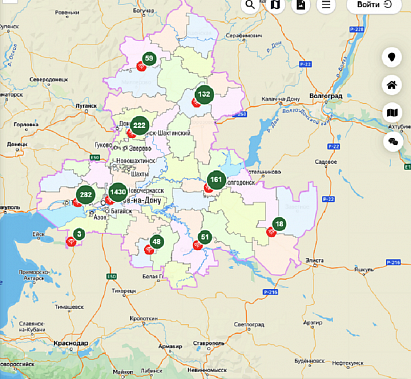Click the Войти login button

[x=374, y=5]
